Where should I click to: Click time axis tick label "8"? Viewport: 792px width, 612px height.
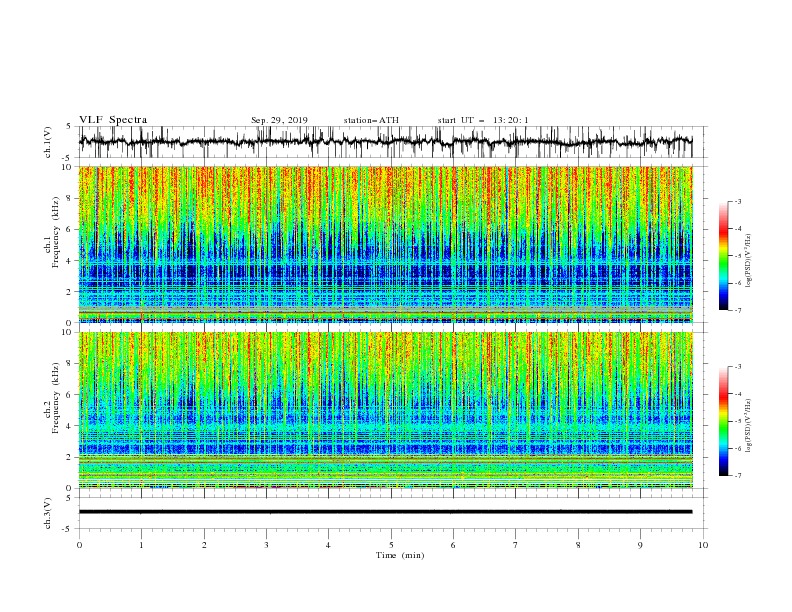pyautogui.click(x=578, y=545)
